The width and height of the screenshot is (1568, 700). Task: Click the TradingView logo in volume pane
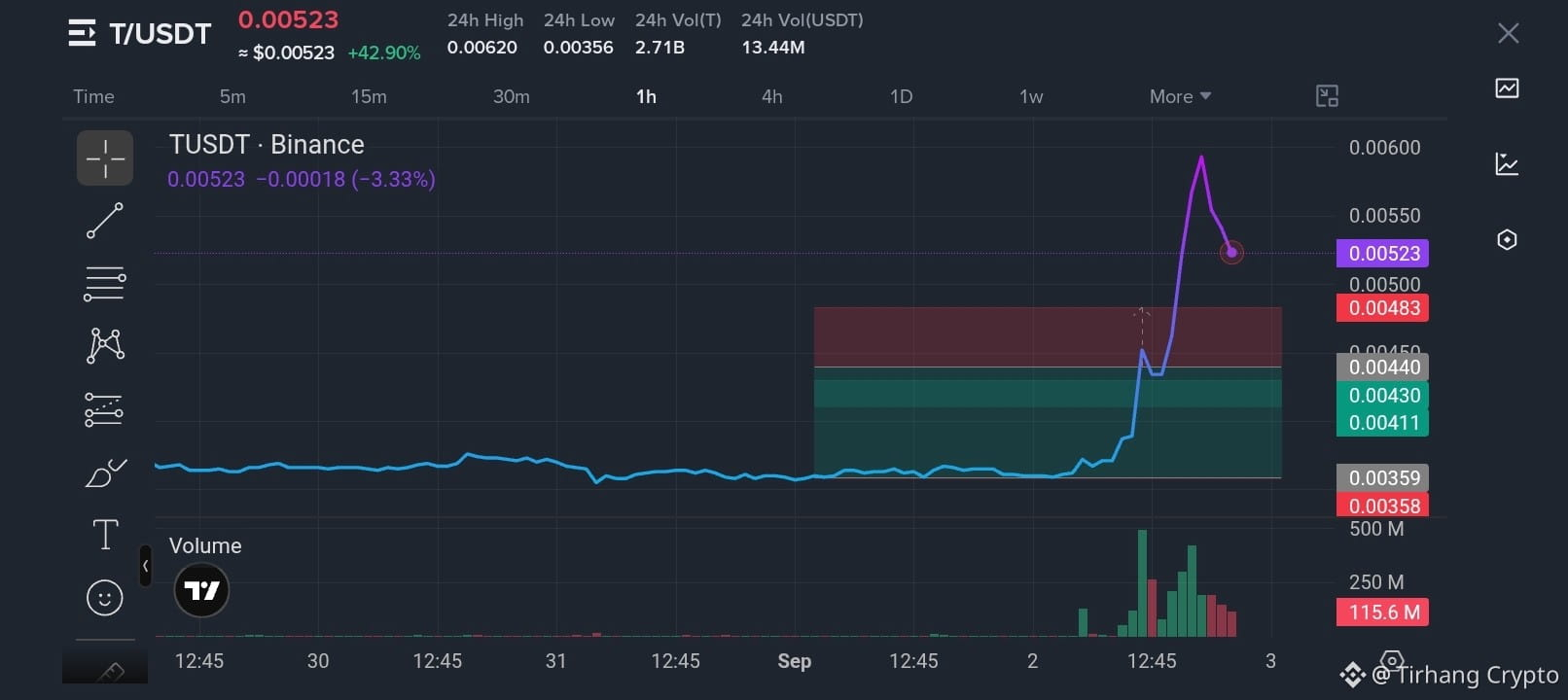pyautogui.click(x=201, y=590)
